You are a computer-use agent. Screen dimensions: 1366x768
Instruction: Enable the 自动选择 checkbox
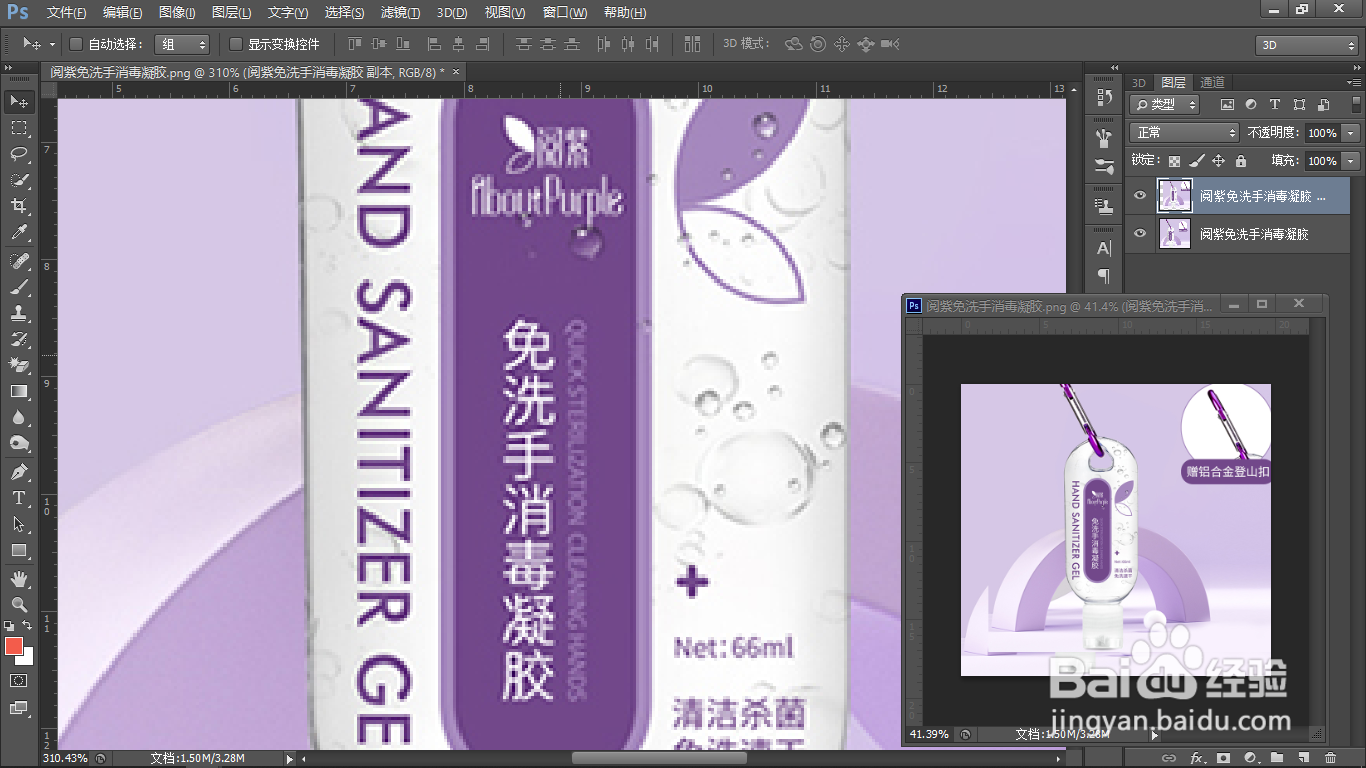(75, 44)
